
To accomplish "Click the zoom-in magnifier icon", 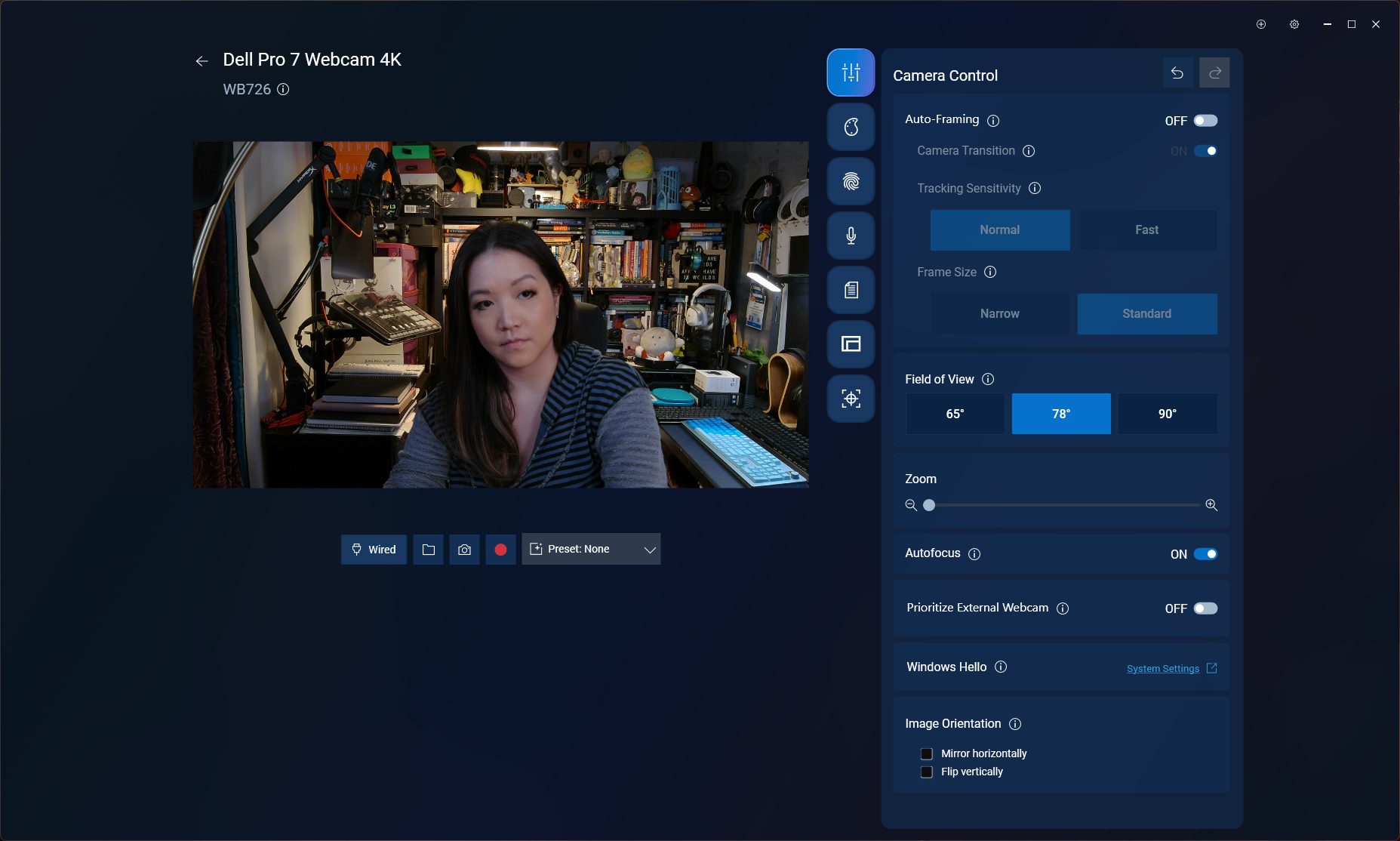I will [x=1211, y=505].
